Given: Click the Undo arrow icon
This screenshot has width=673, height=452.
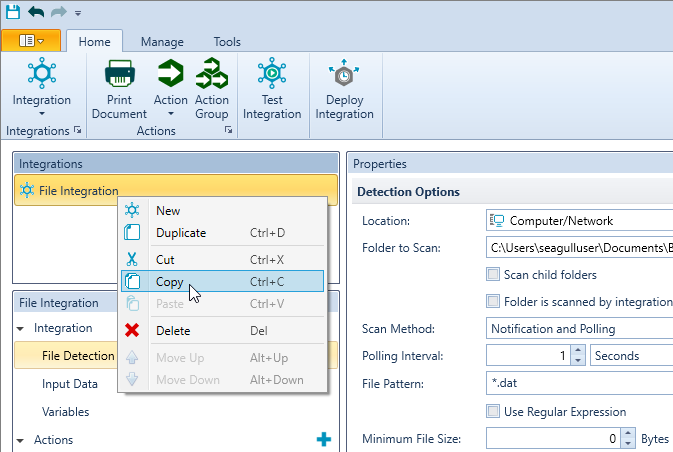Looking at the screenshot, I should point(36,12).
